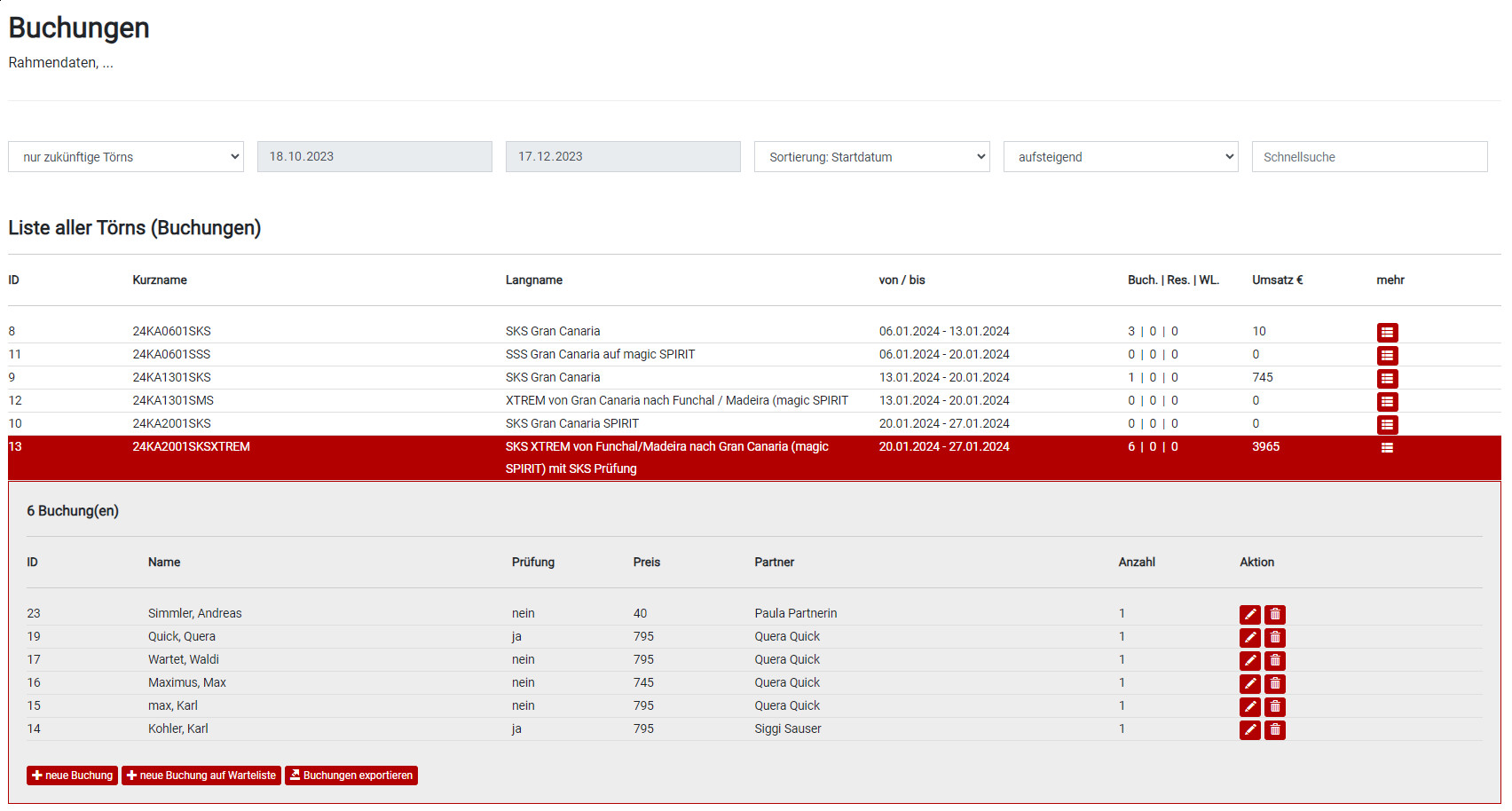Delete the max, Karl booking
This screenshot has width=1512, height=811.
click(1274, 707)
